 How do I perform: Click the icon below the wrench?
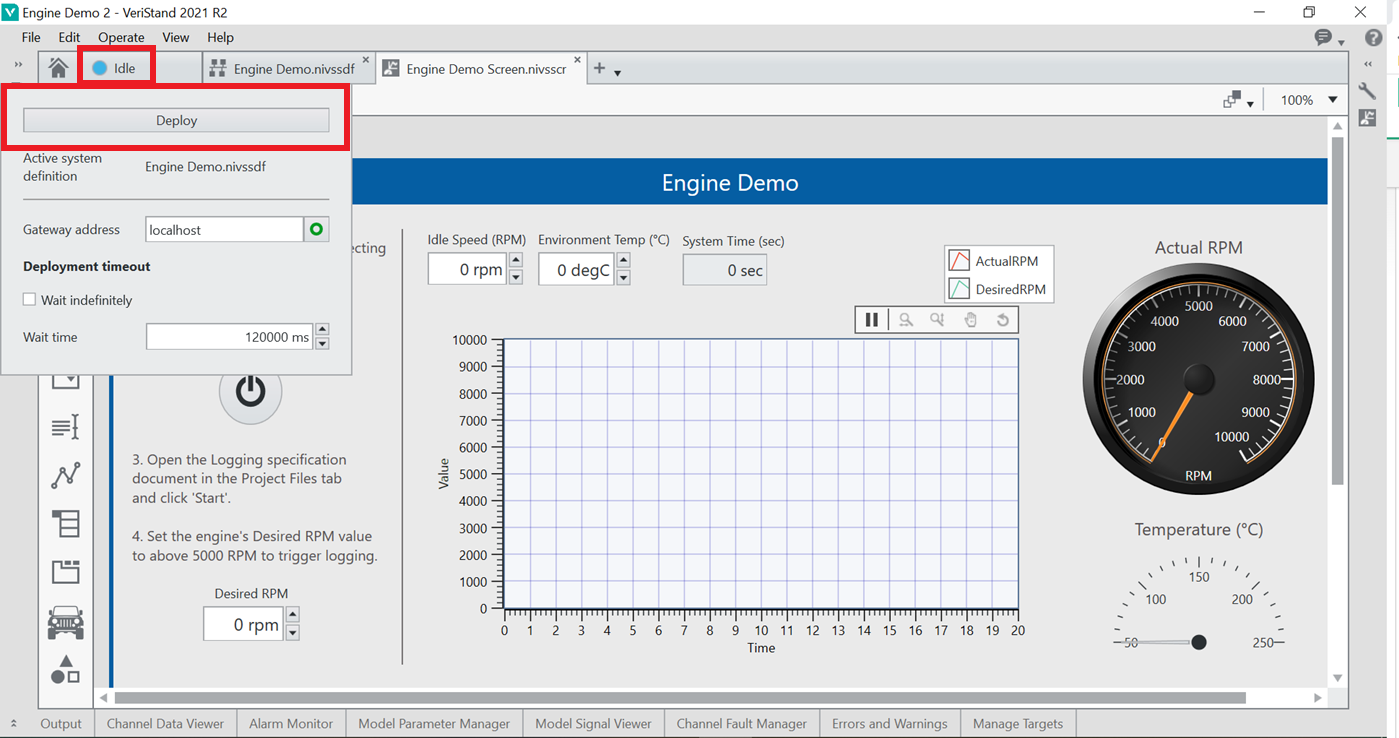(1367, 118)
